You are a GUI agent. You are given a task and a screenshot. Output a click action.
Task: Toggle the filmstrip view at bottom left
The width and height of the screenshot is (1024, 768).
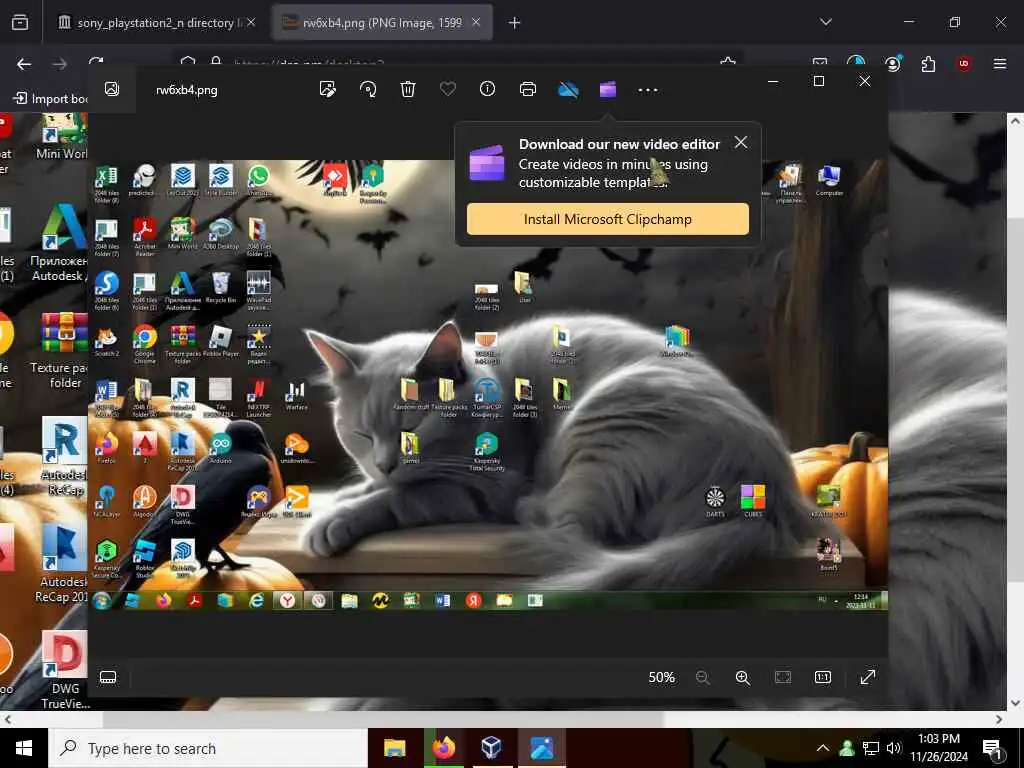point(108,677)
